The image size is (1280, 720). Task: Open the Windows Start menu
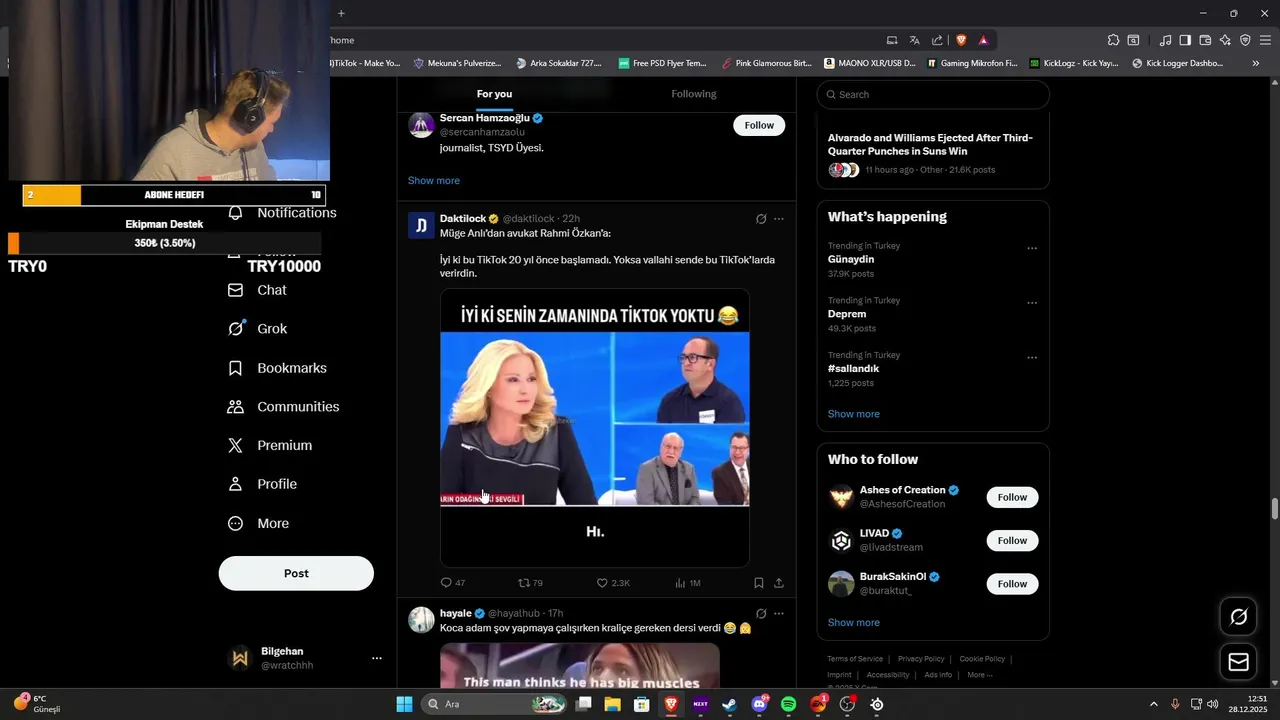404,704
